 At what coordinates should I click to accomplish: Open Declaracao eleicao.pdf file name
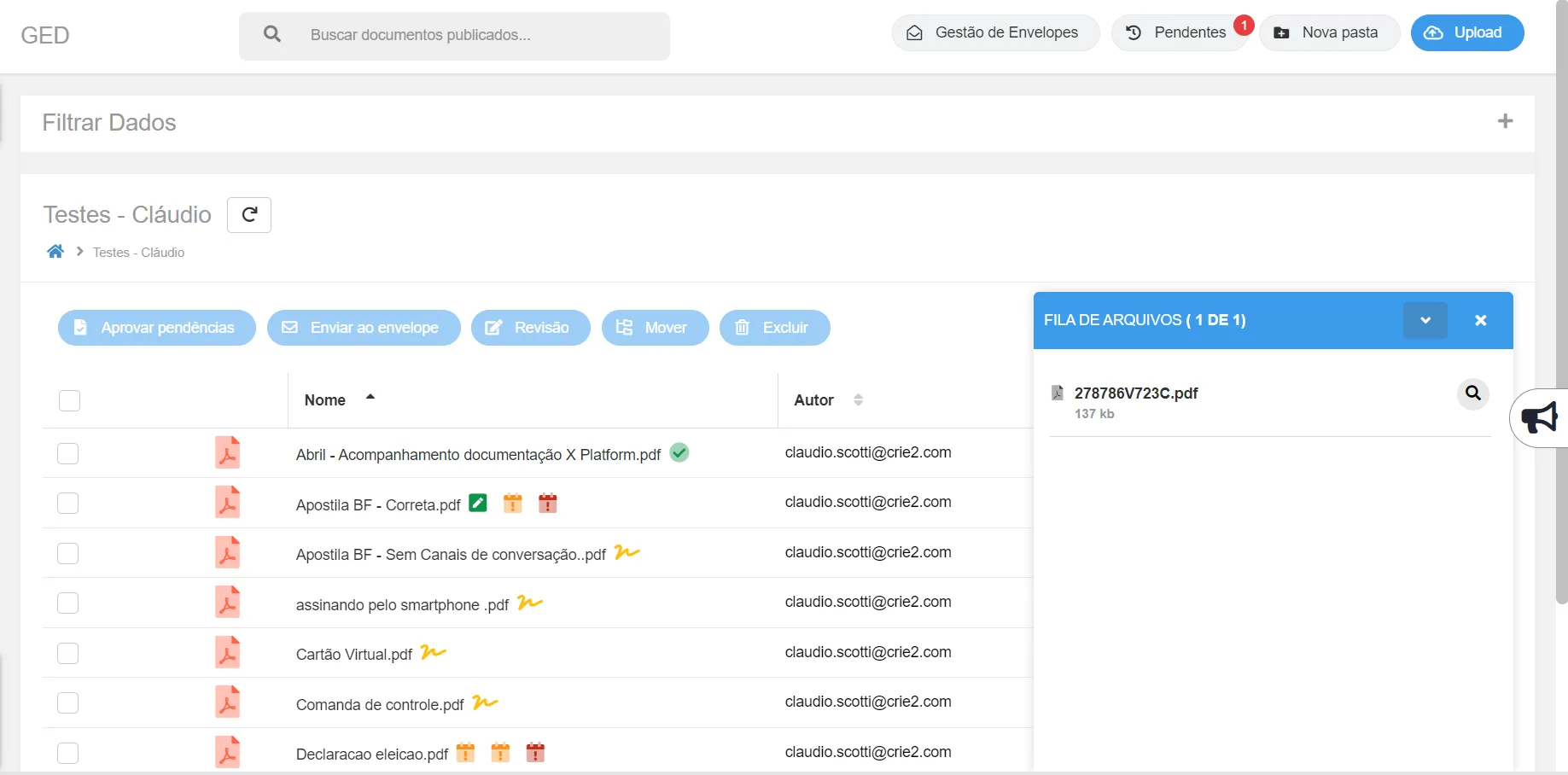(372, 755)
